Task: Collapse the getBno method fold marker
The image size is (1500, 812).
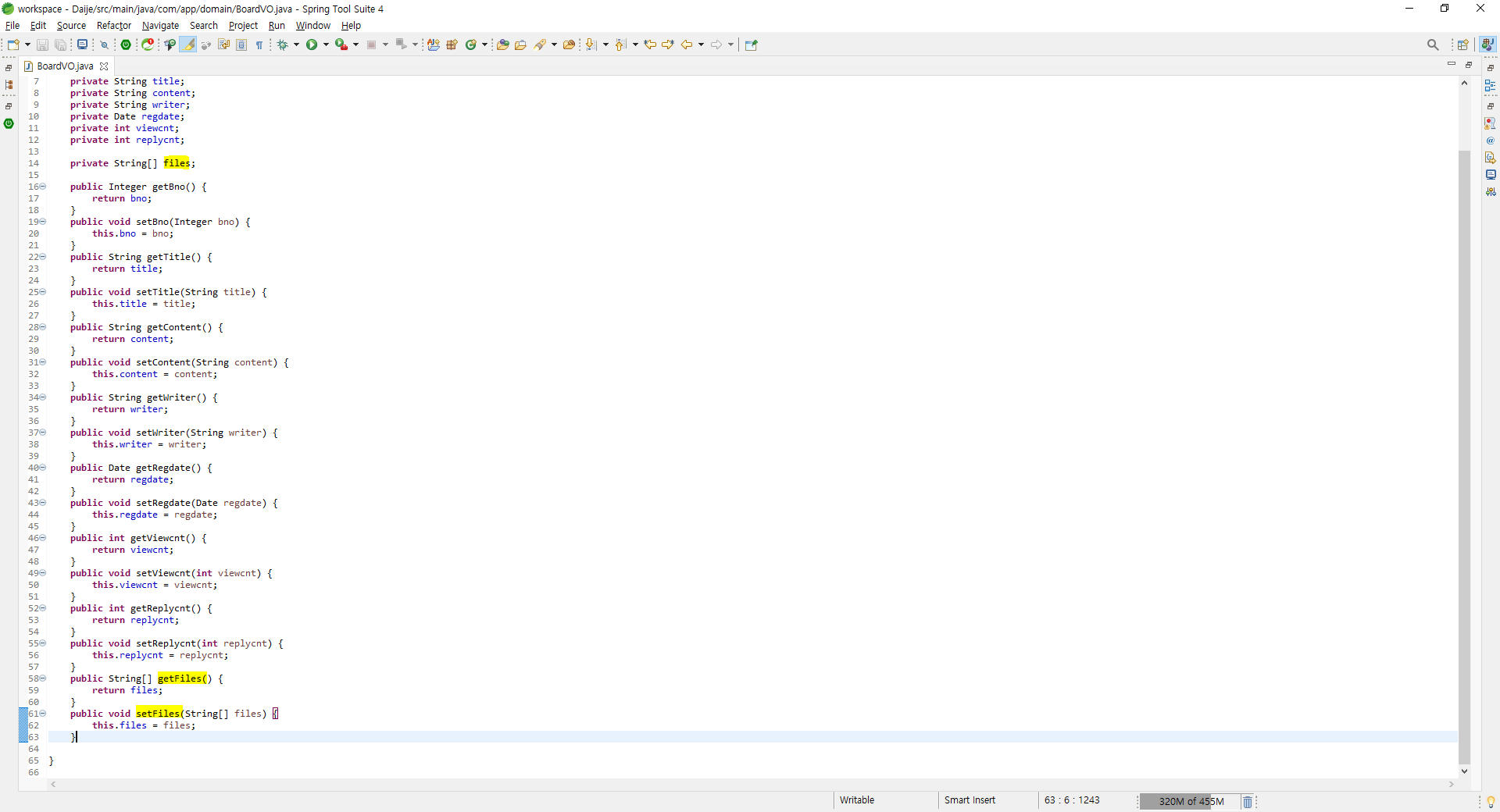Action: (x=43, y=187)
